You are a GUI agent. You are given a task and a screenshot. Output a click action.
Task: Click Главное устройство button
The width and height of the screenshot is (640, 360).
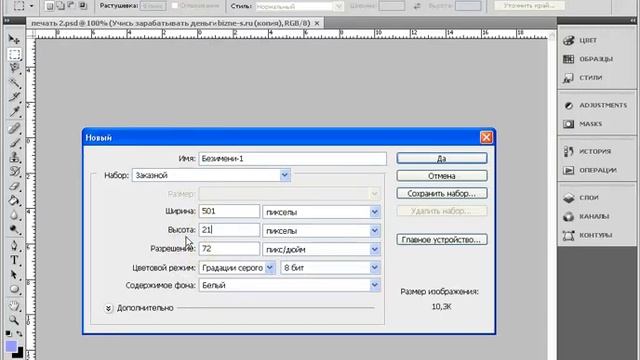(442, 240)
